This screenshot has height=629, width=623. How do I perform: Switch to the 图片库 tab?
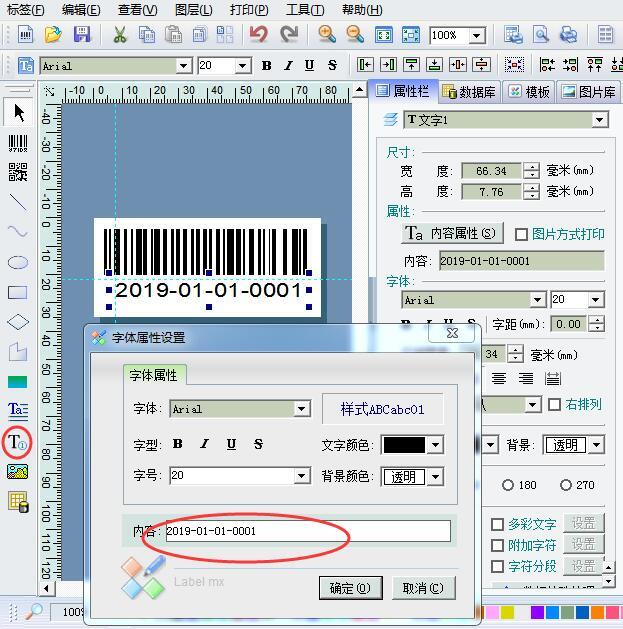tap(589, 92)
